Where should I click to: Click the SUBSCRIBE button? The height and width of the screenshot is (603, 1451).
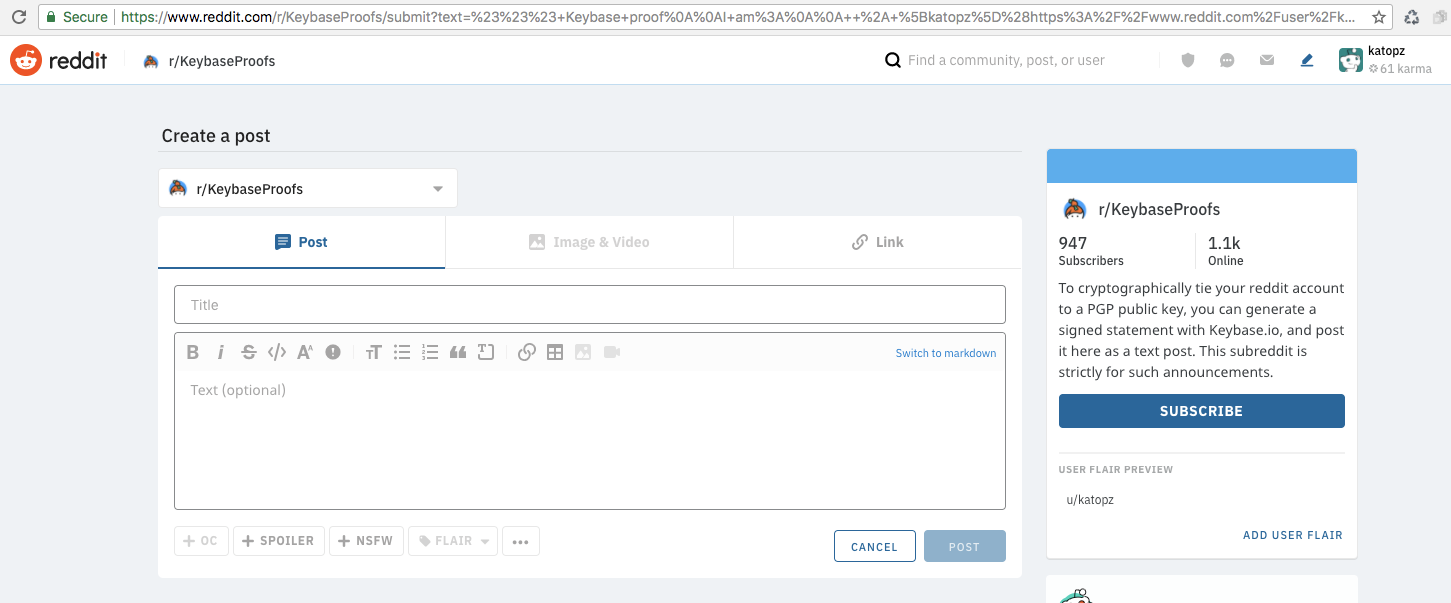(x=1202, y=411)
